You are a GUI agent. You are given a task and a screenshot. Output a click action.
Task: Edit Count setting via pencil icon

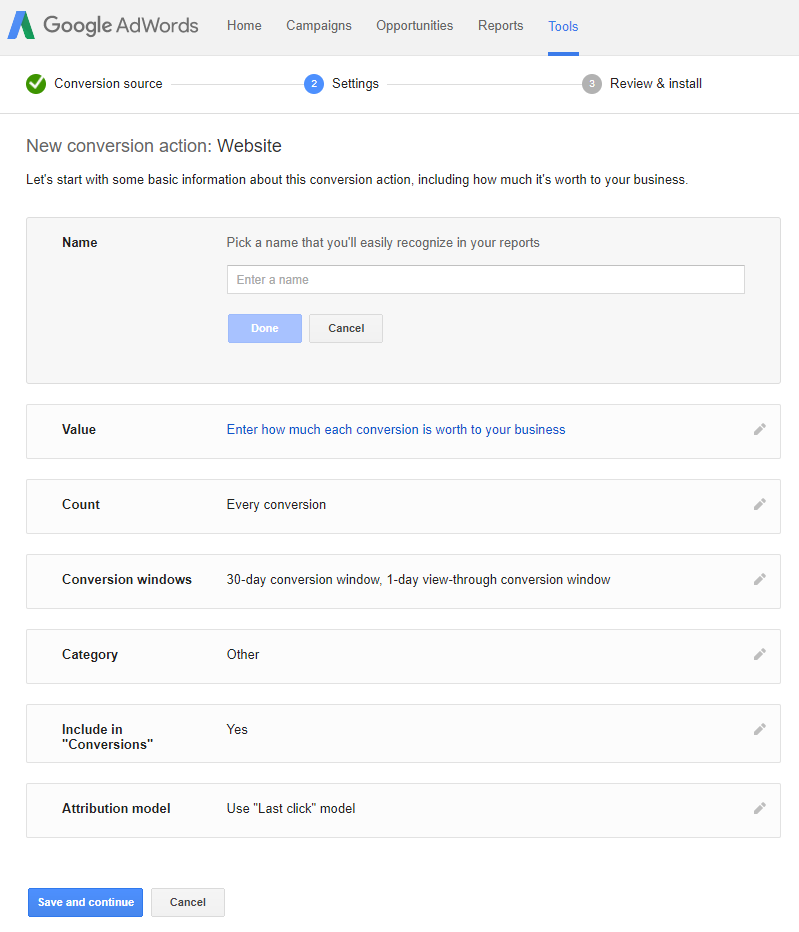pyautogui.click(x=760, y=505)
